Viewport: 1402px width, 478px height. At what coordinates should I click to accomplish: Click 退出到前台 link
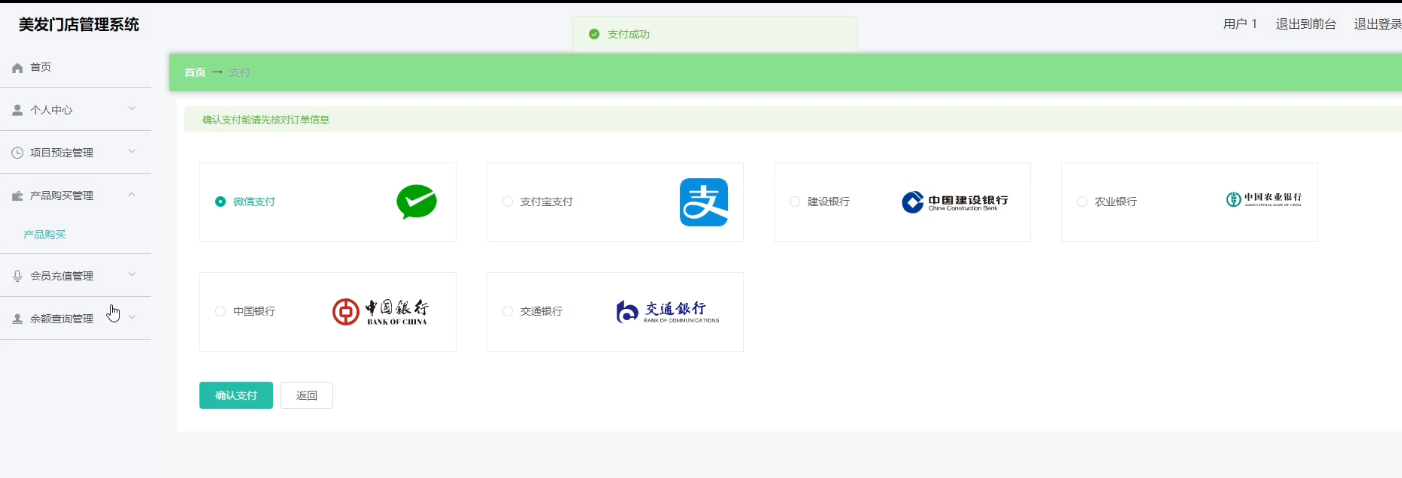1306,24
